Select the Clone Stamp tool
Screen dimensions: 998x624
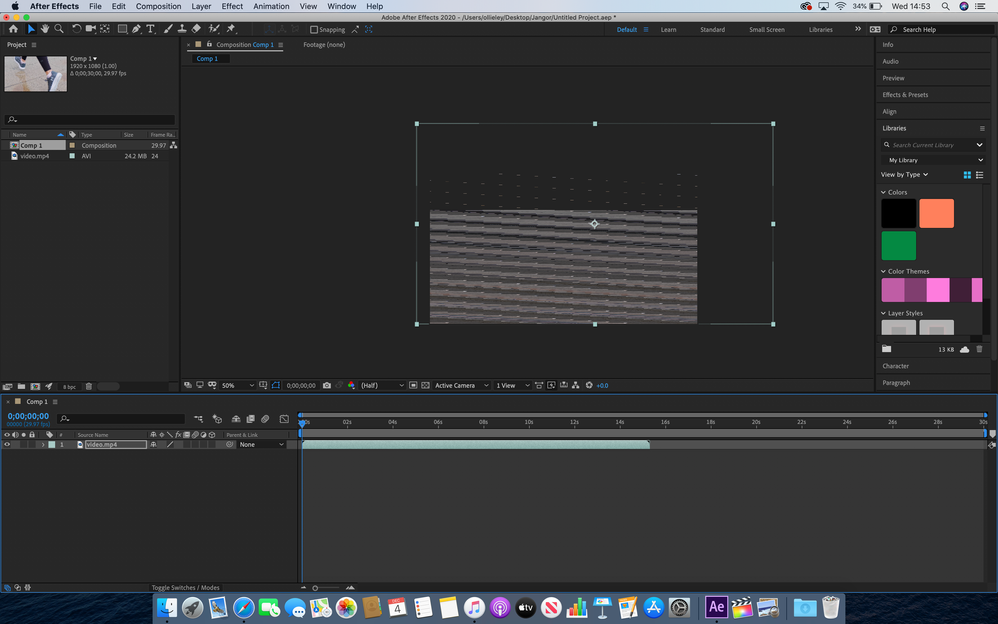point(181,29)
